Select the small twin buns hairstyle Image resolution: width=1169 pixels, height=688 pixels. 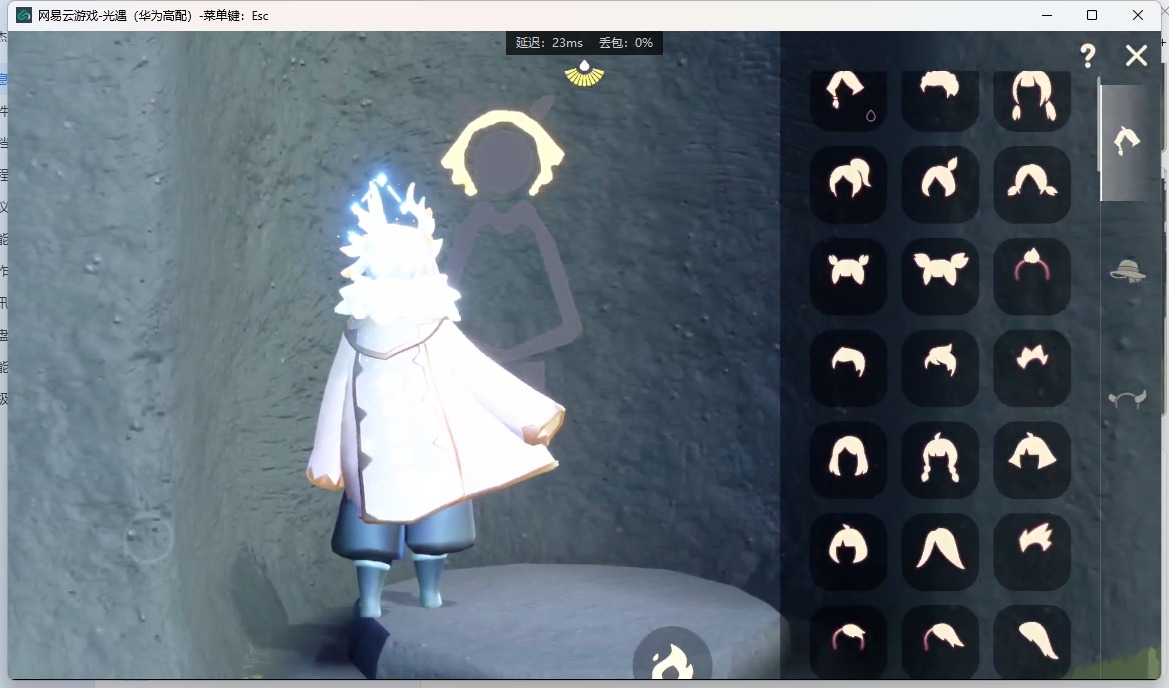pos(848,276)
